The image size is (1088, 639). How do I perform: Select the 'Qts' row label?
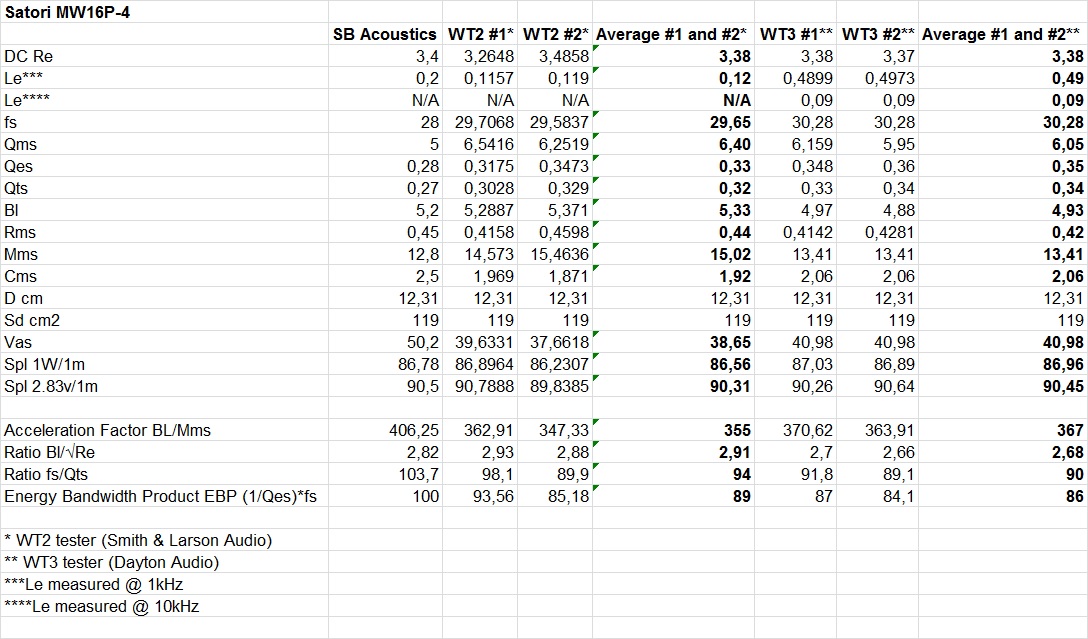(16, 189)
